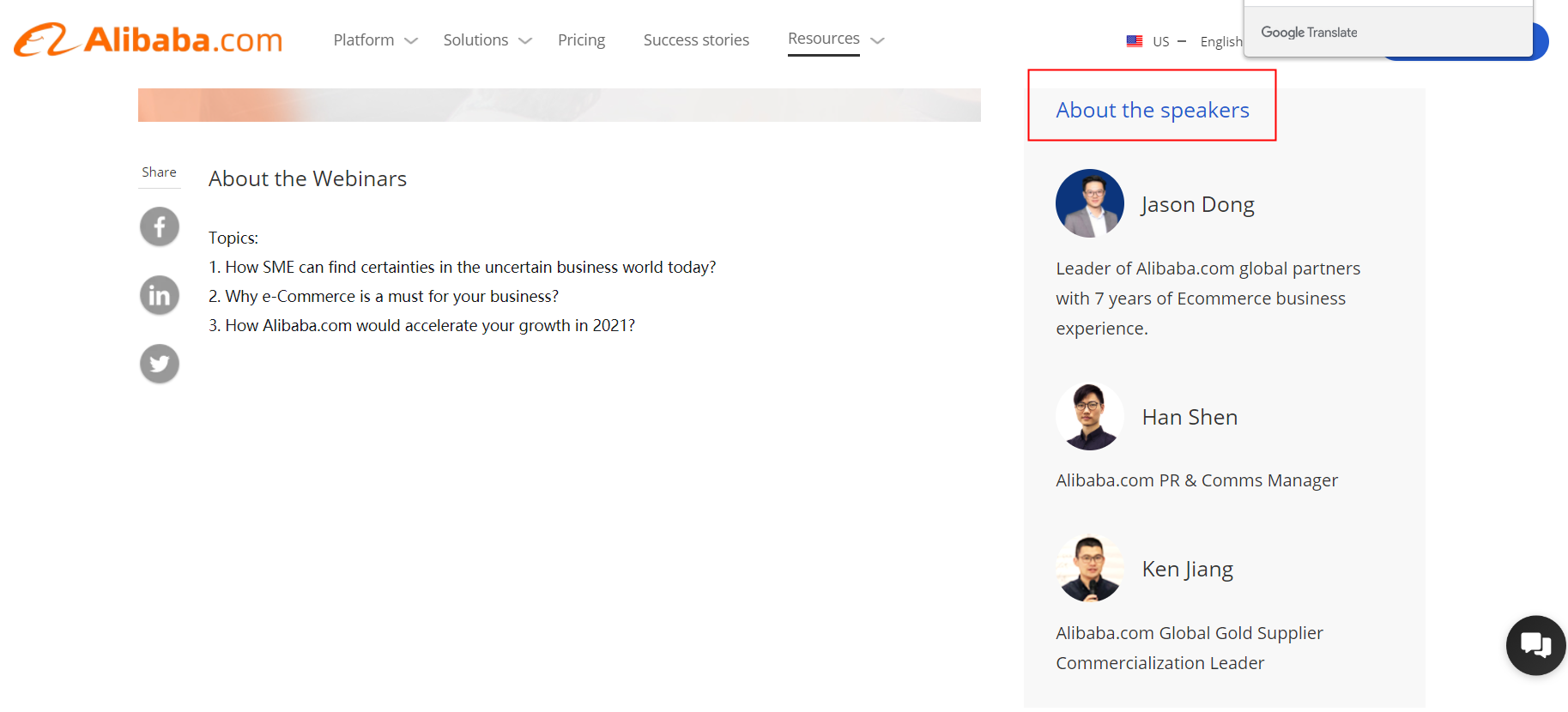This screenshot has height=712, width=1568.
Task: Click topic three about 2021 growth
Action: [x=421, y=325]
